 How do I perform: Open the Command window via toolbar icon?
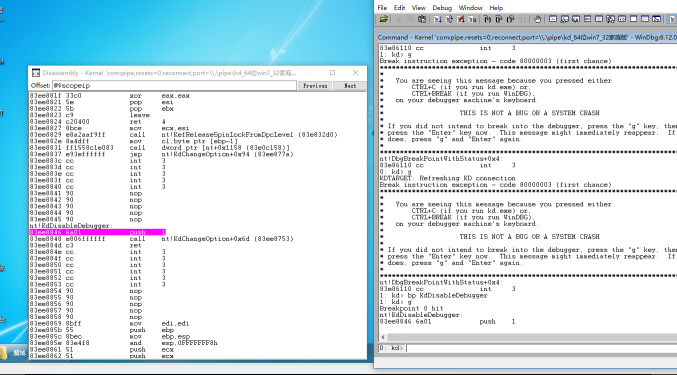tap(553, 19)
